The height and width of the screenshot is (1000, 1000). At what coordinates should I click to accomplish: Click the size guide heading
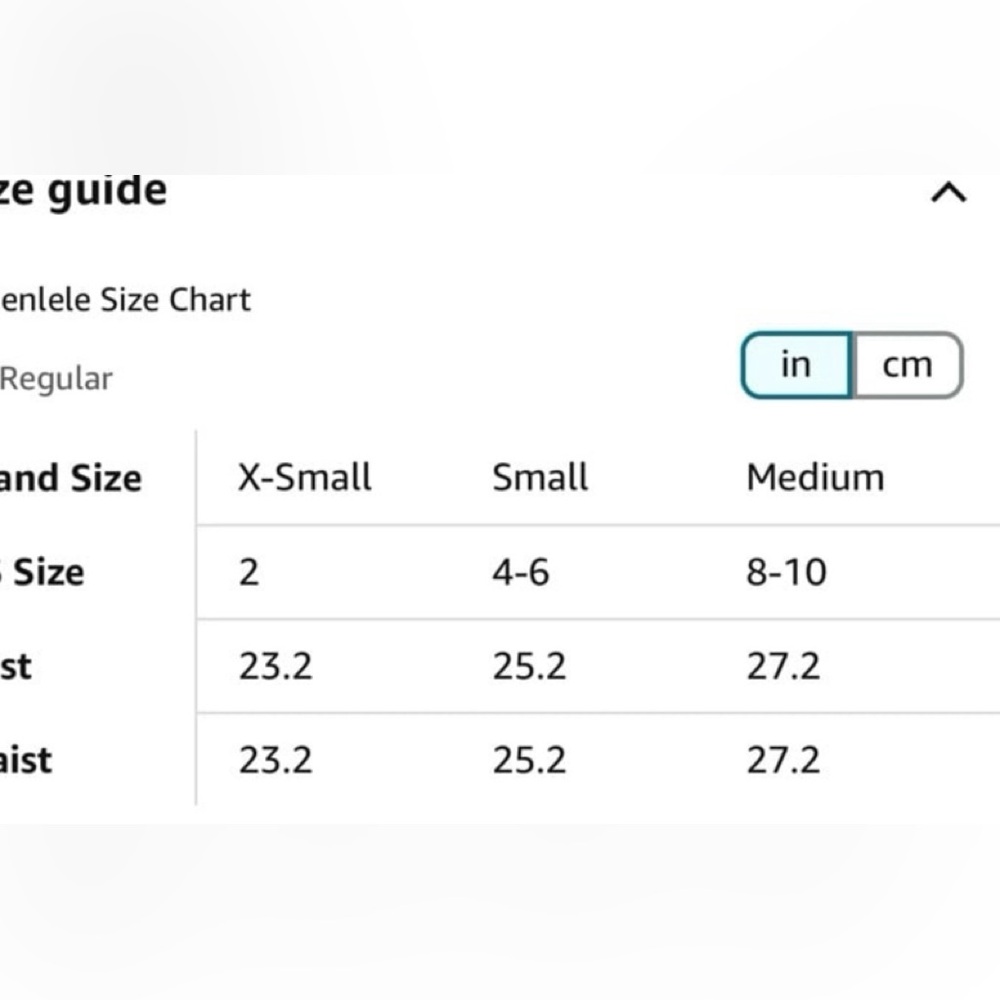click(84, 190)
